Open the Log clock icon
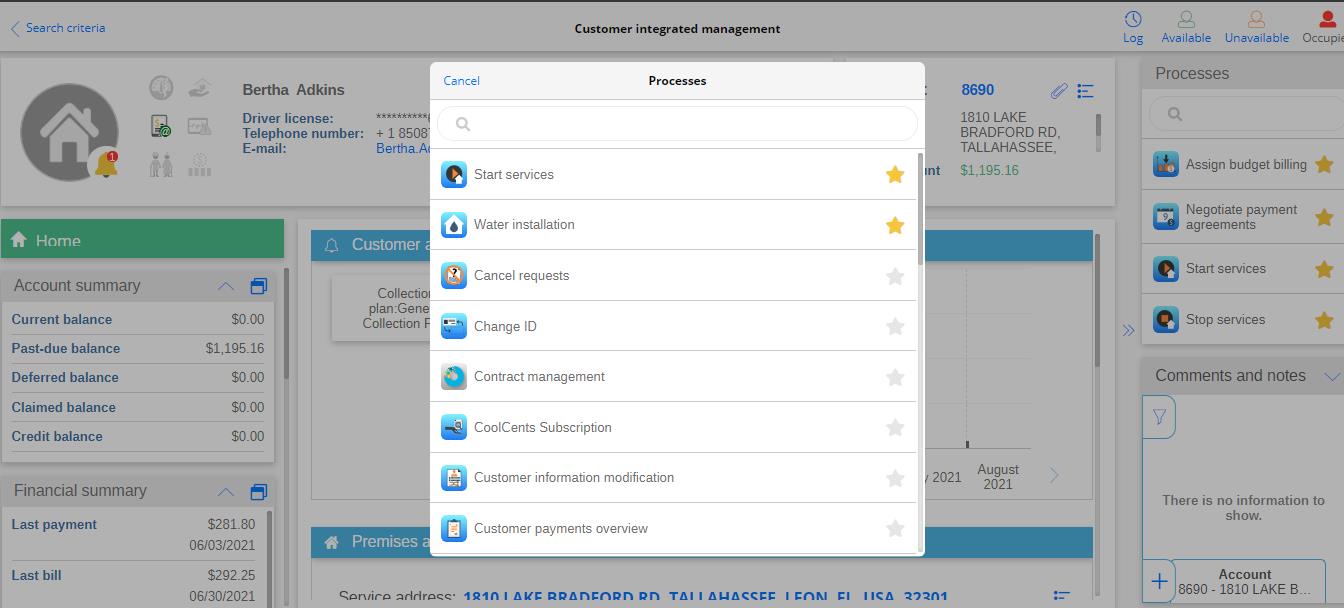1344x608 pixels. (1133, 20)
